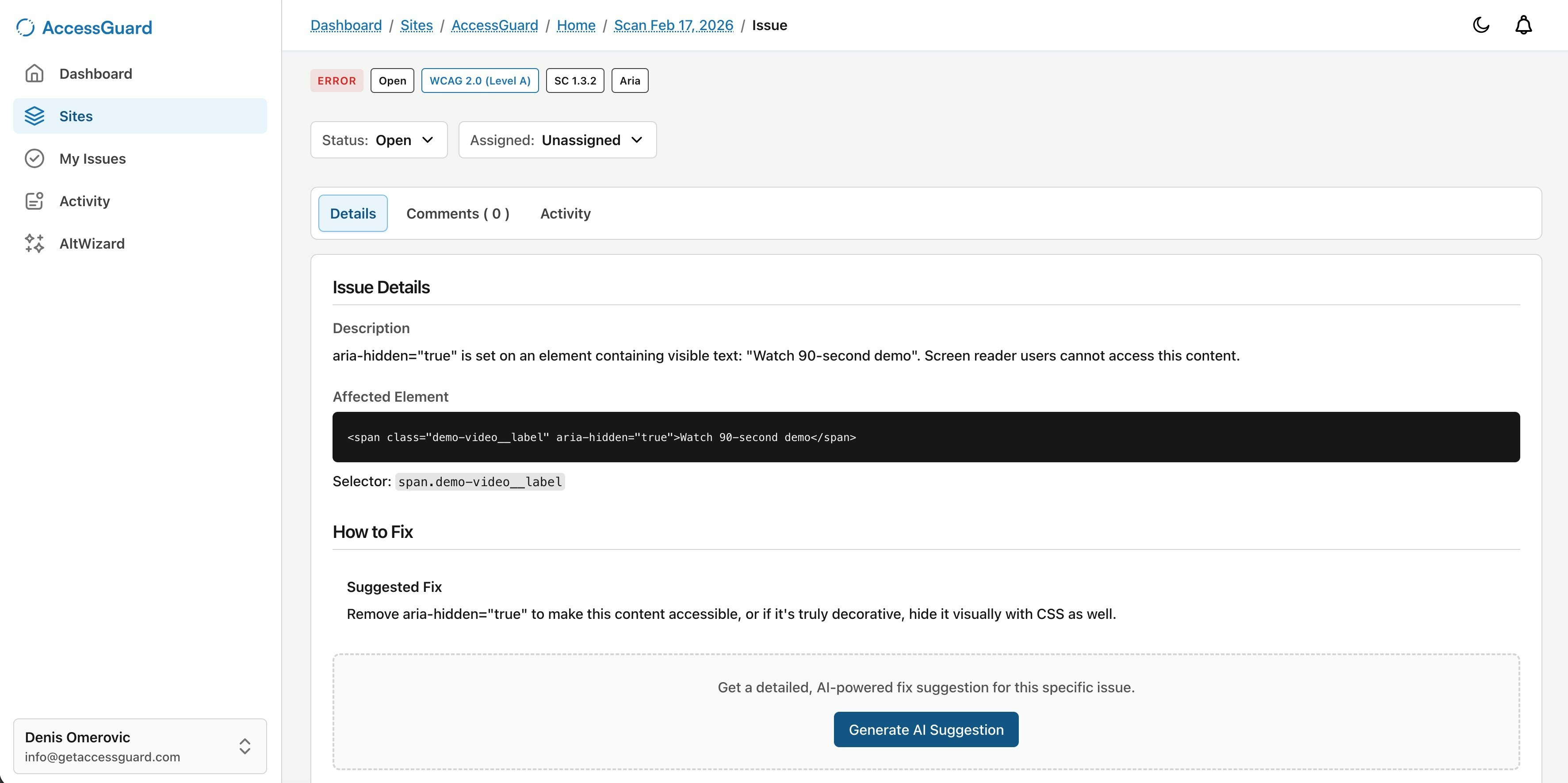This screenshot has height=783, width=1568.
Task: Click the My Issues checkmark icon
Action: (x=34, y=158)
